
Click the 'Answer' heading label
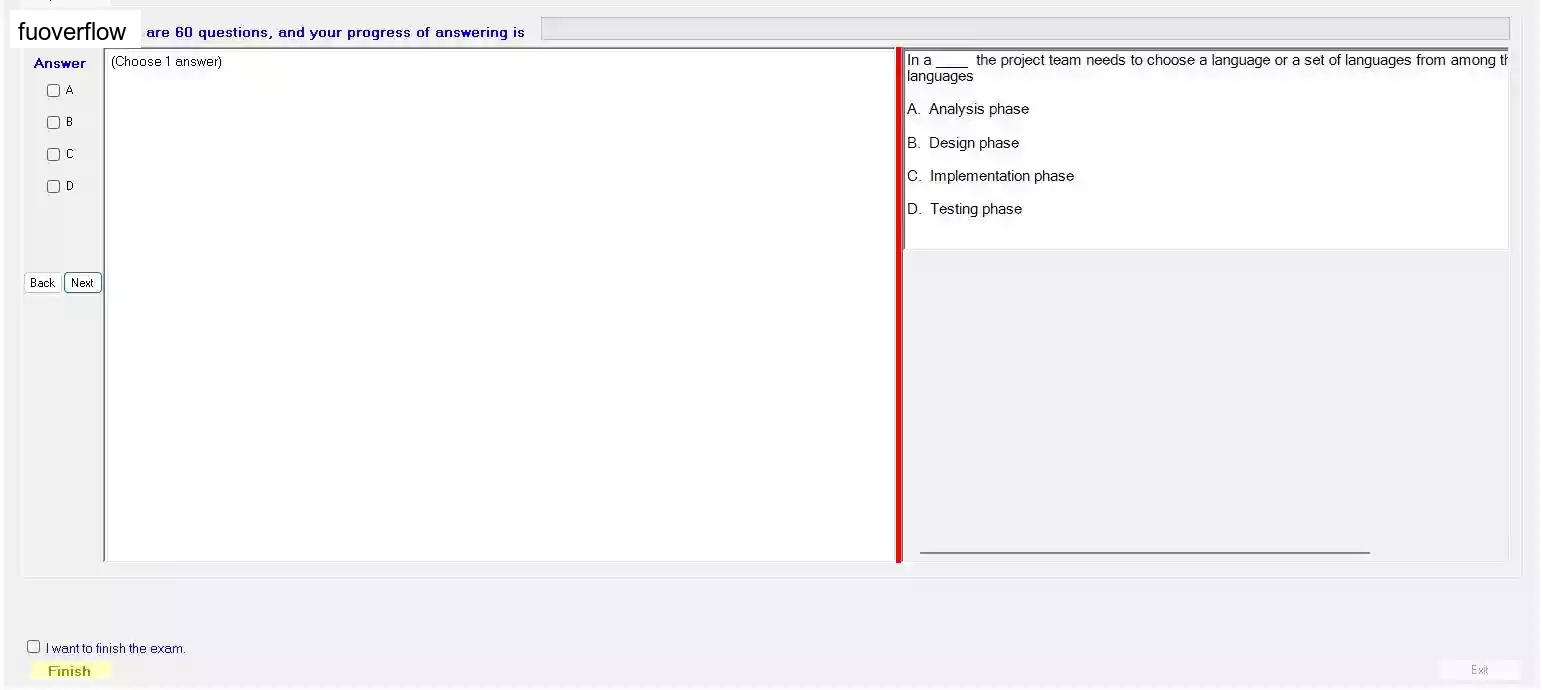(x=60, y=63)
